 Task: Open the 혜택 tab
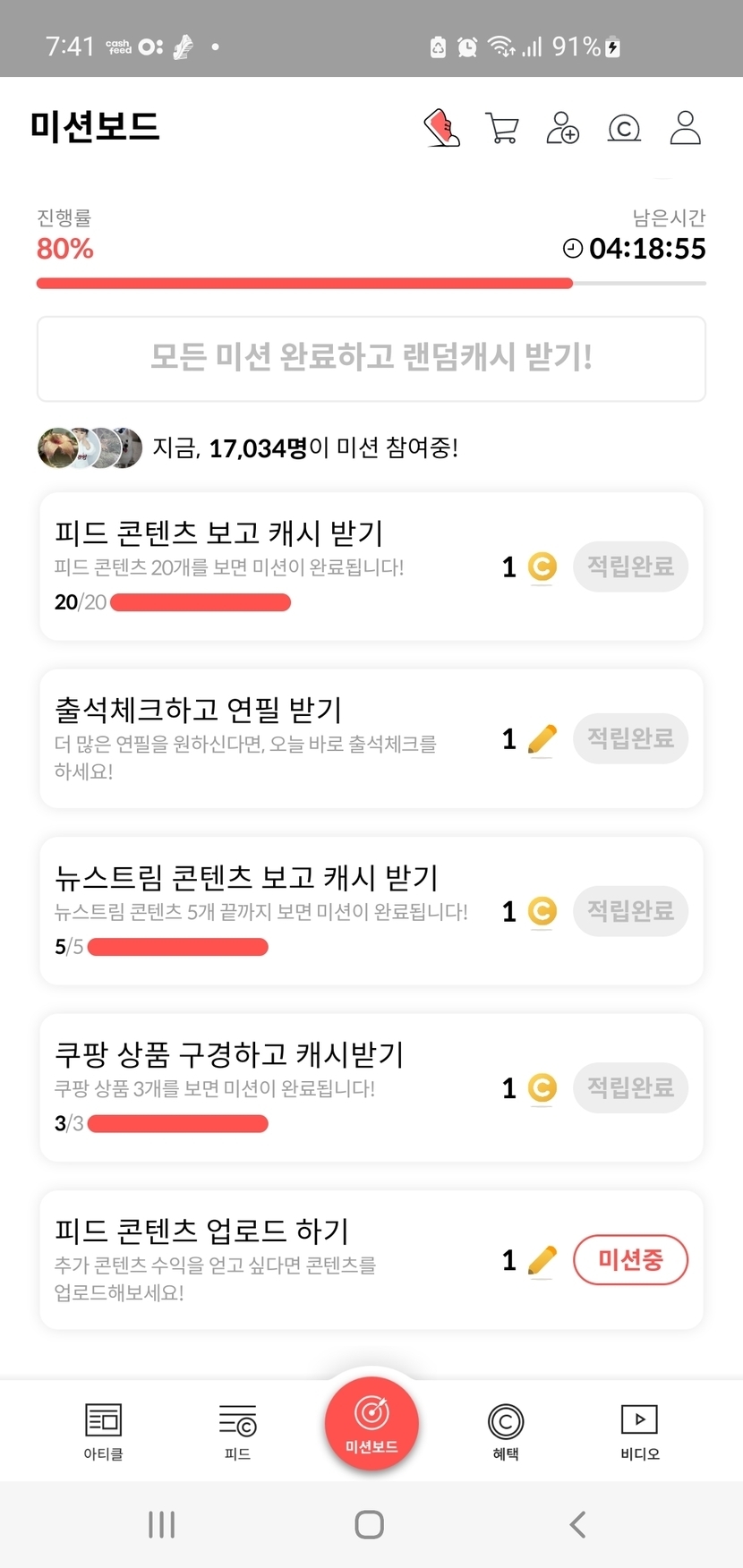(506, 1431)
